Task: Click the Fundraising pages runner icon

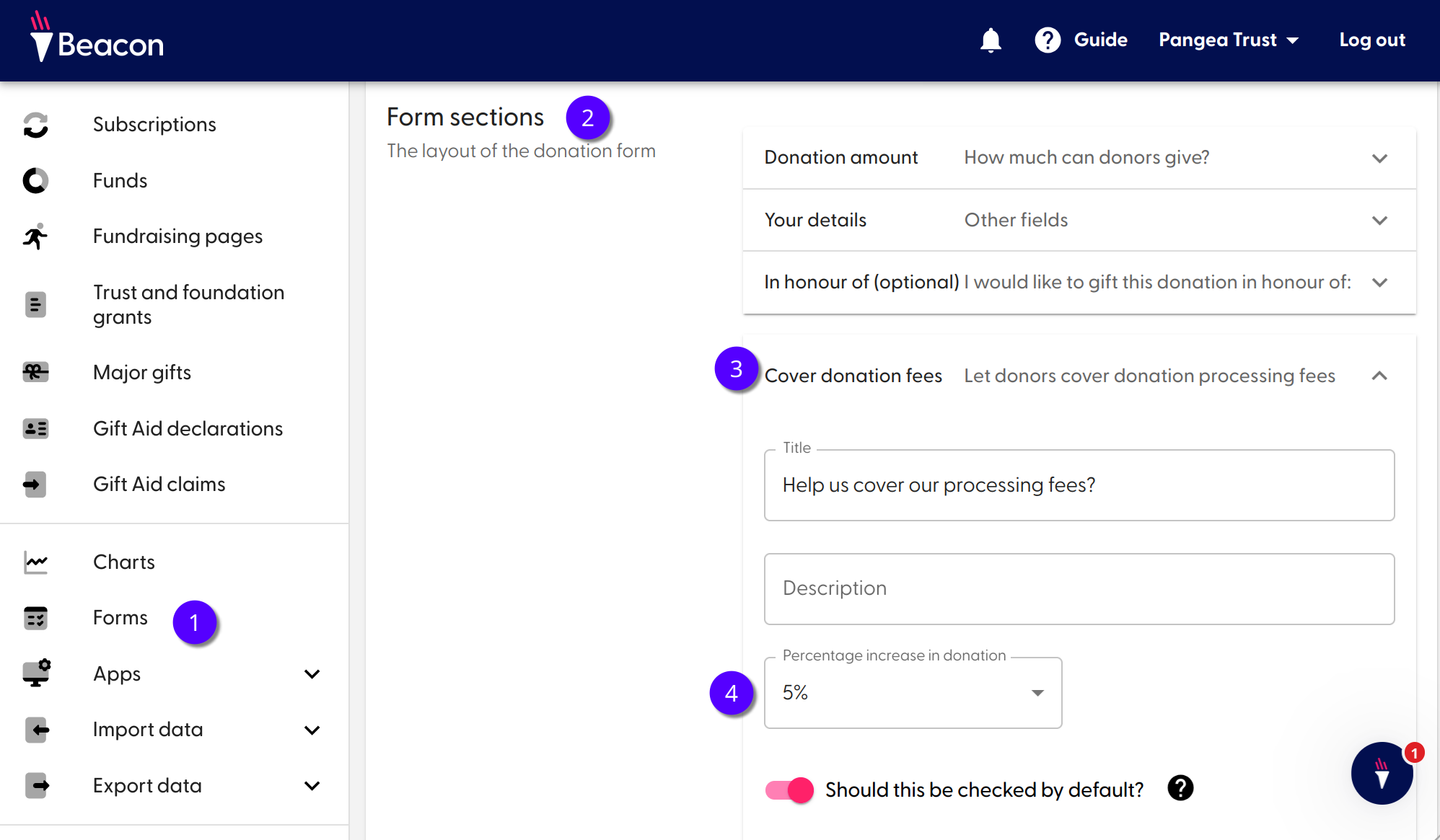Action: pyautogui.click(x=35, y=236)
